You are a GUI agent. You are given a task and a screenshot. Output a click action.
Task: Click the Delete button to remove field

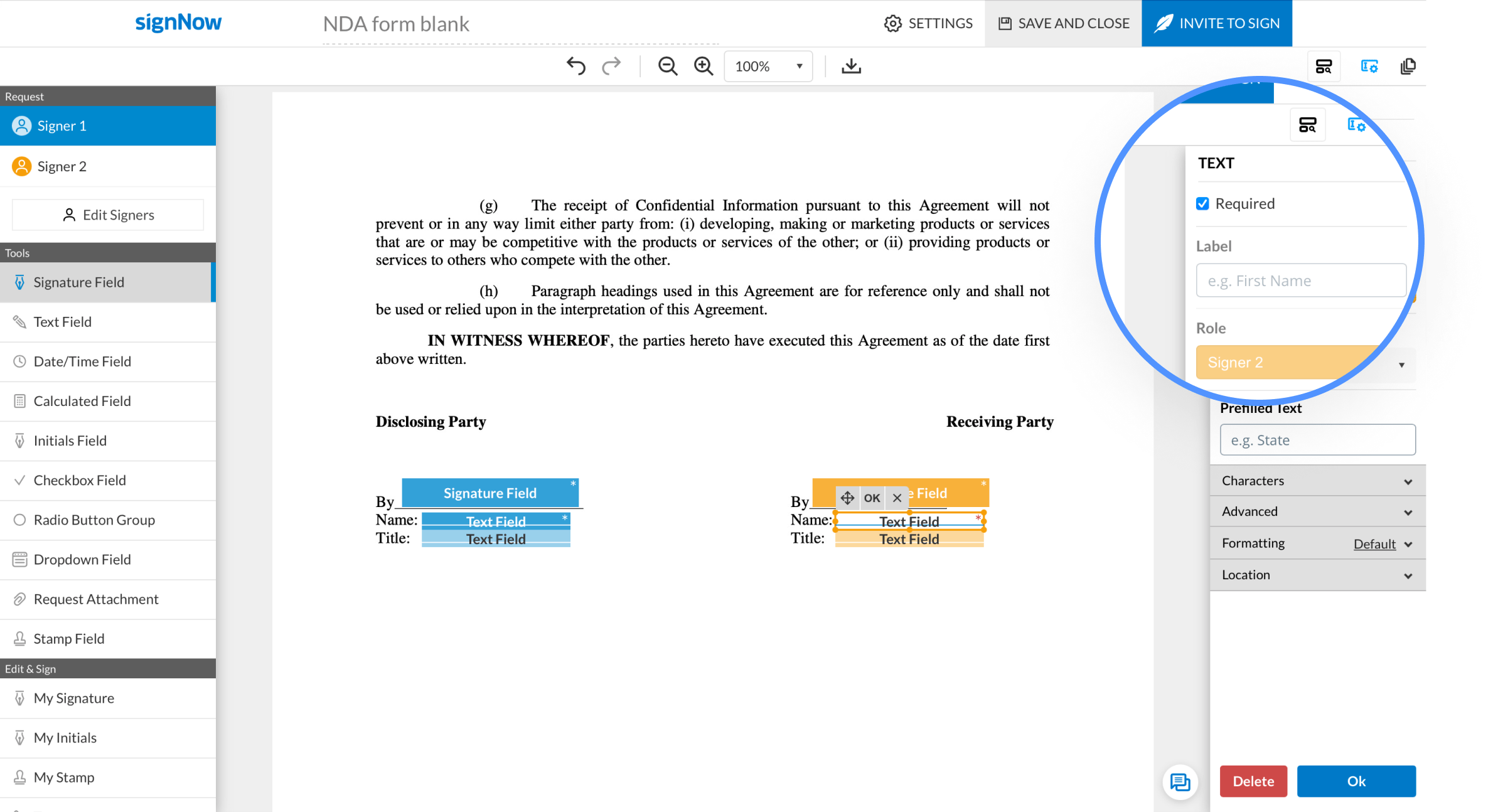click(1255, 781)
